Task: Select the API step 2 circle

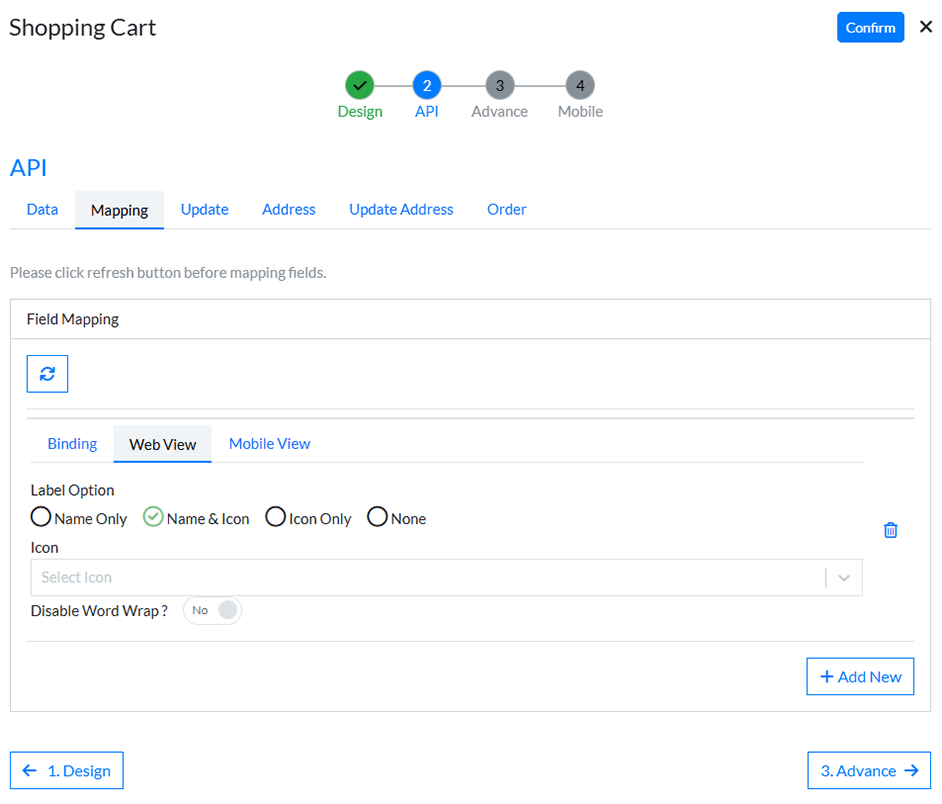Action: pyautogui.click(x=427, y=86)
